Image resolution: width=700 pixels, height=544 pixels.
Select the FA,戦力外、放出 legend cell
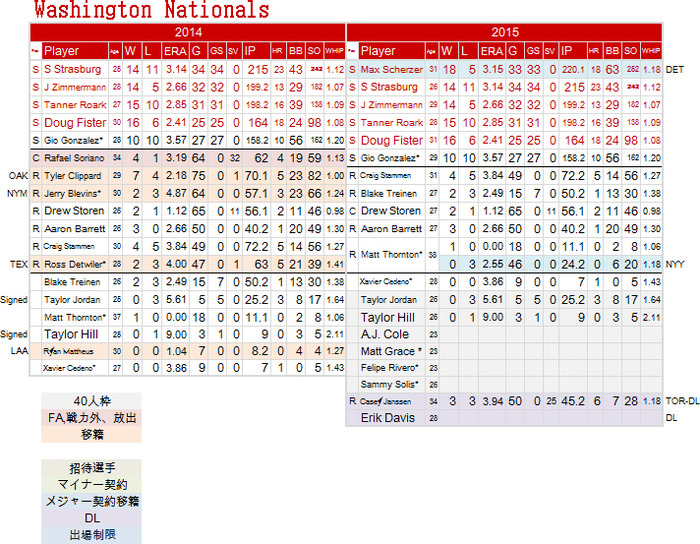tap(92, 418)
